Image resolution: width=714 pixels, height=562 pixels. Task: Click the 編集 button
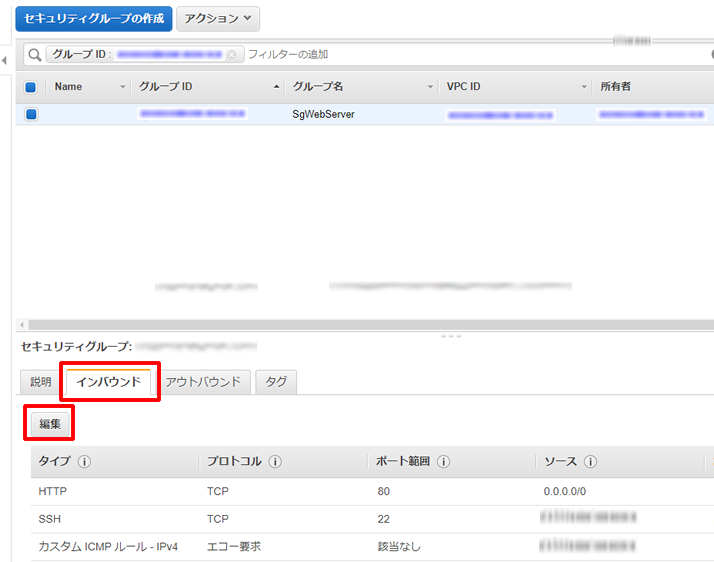50,424
